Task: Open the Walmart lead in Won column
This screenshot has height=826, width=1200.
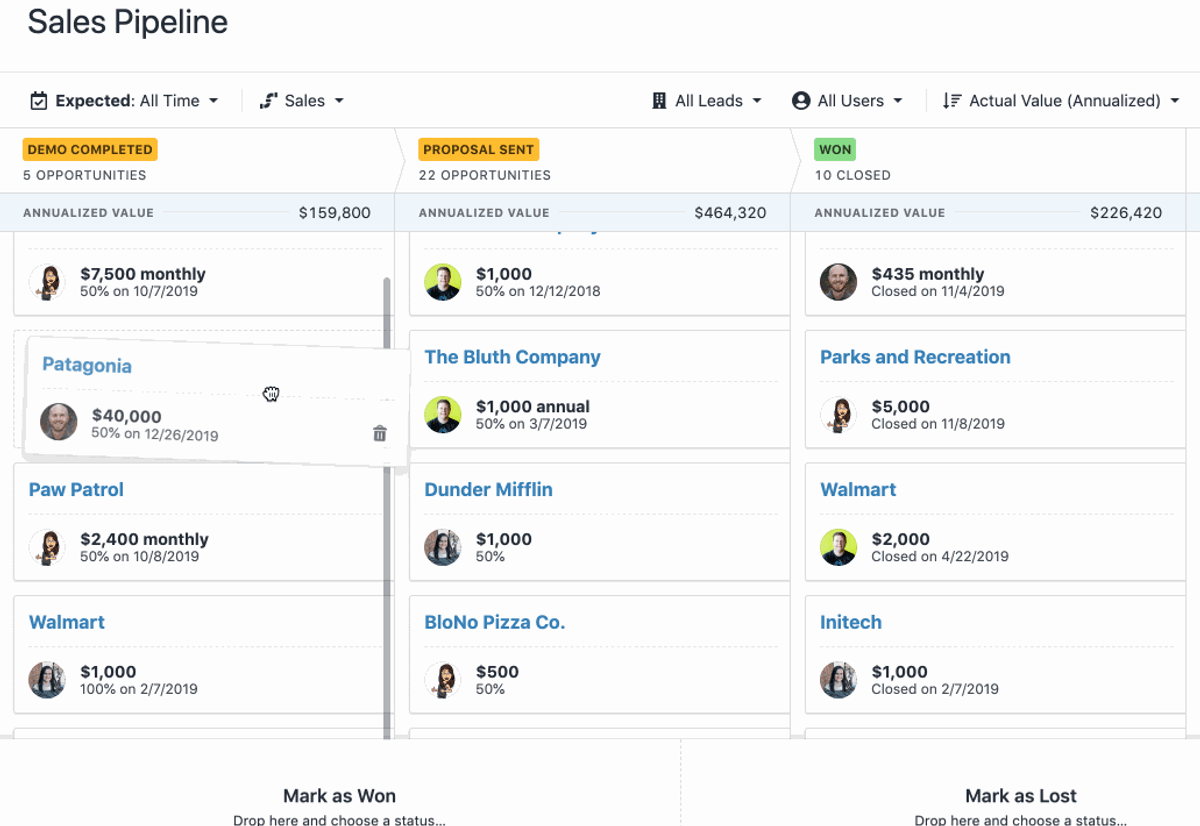Action: click(858, 490)
